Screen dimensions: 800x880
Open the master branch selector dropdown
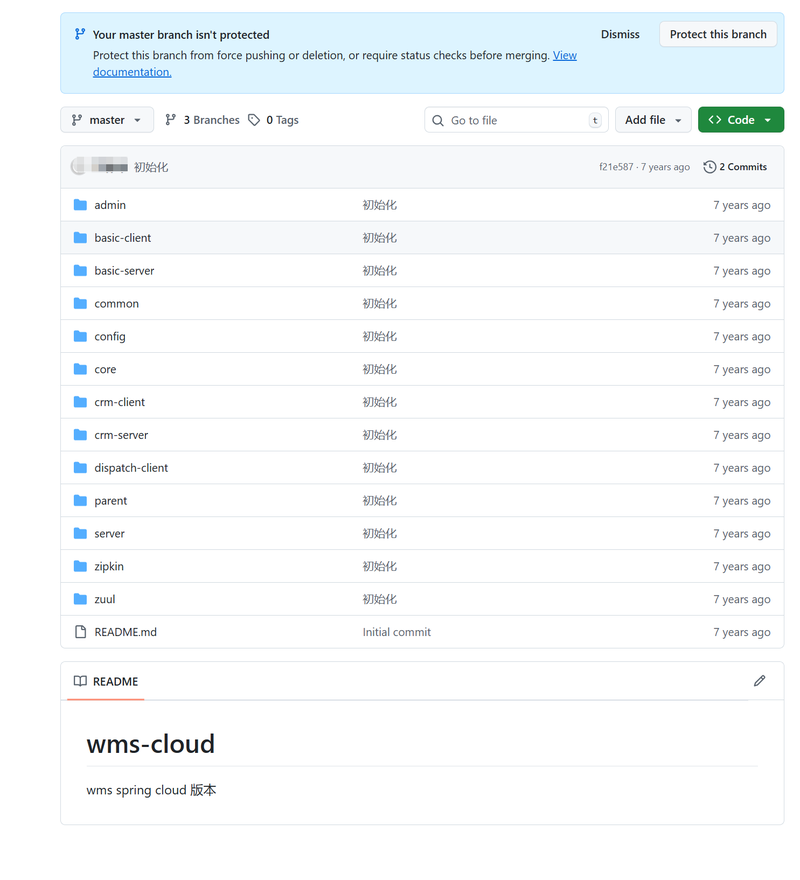[x=107, y=120]
